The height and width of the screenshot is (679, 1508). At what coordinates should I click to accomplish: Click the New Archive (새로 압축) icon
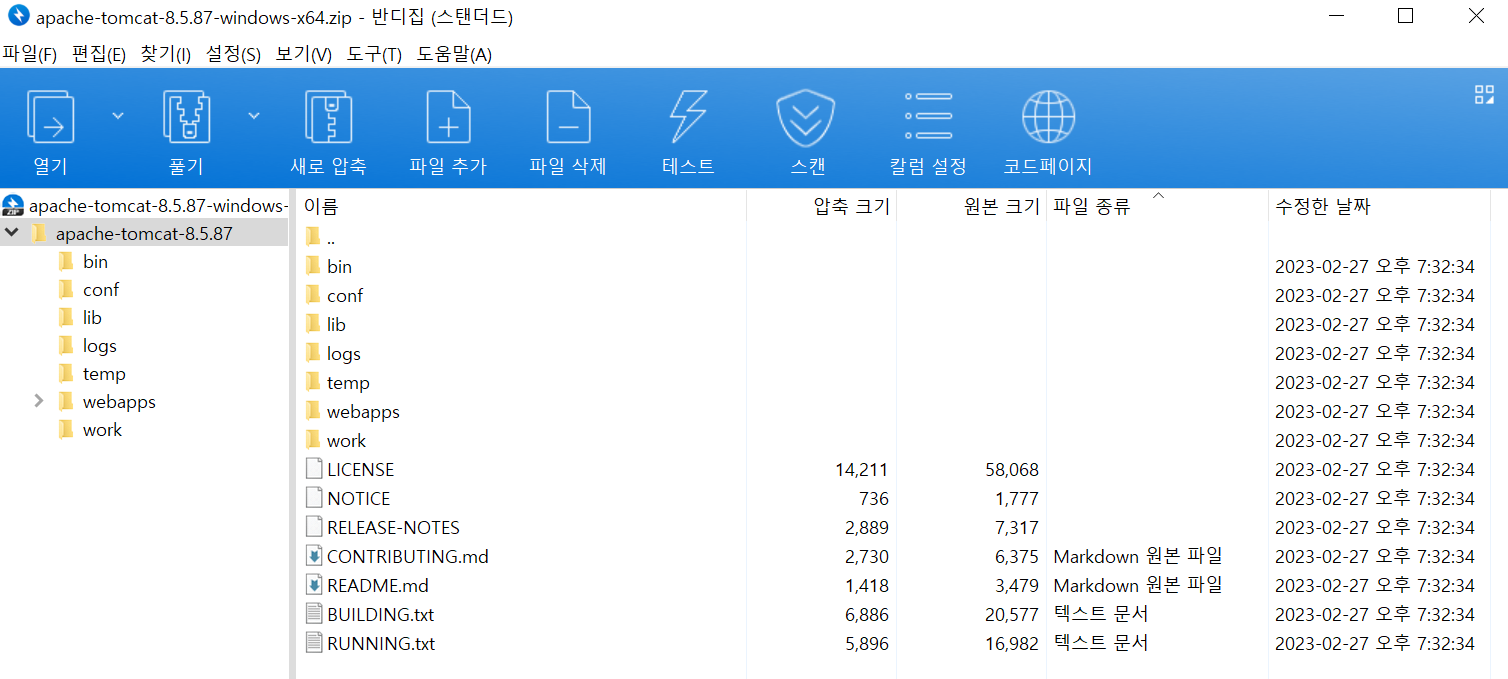[328, 117]
